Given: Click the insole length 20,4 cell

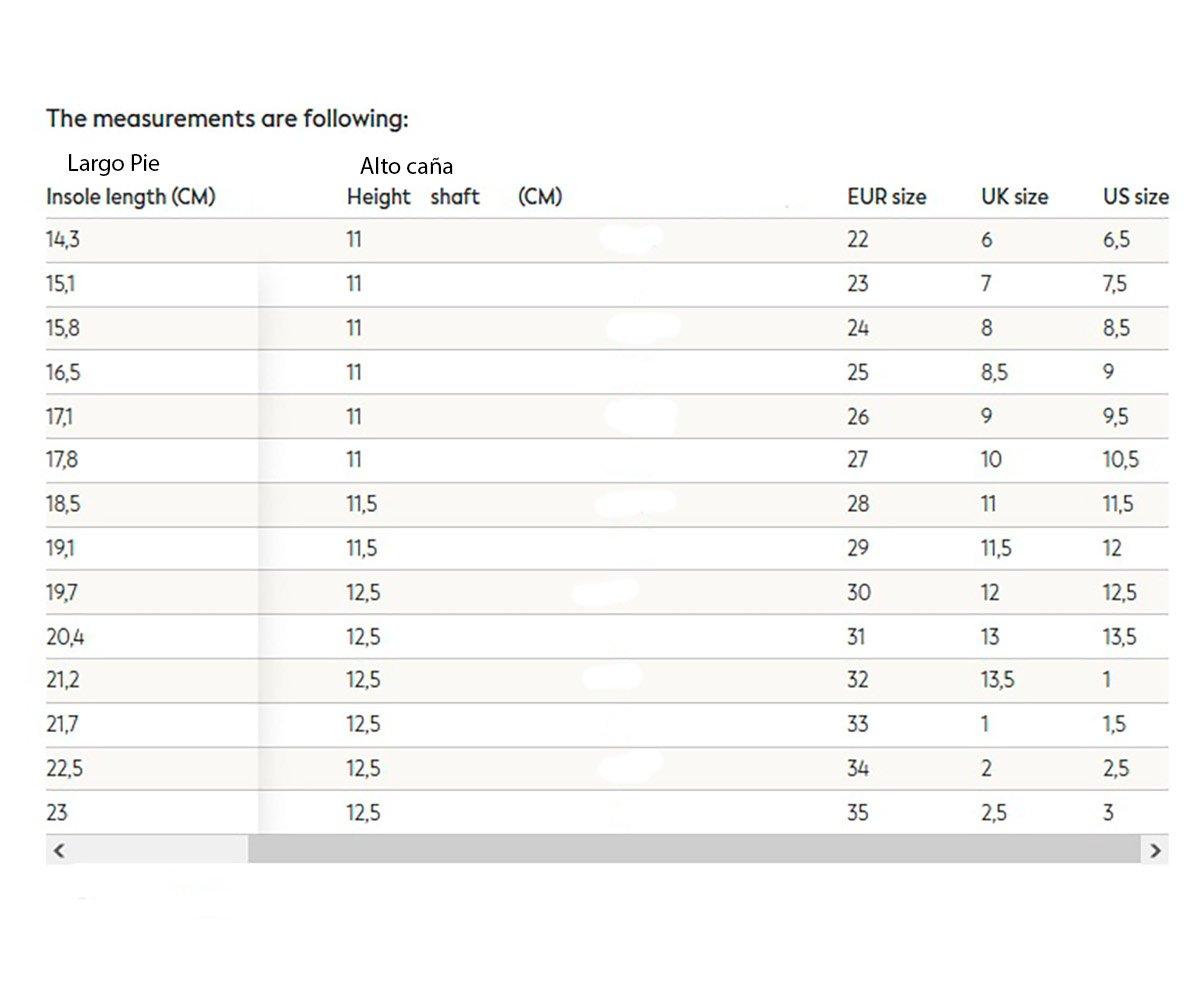Looking at the screenshot, I should tap(65, 636).
